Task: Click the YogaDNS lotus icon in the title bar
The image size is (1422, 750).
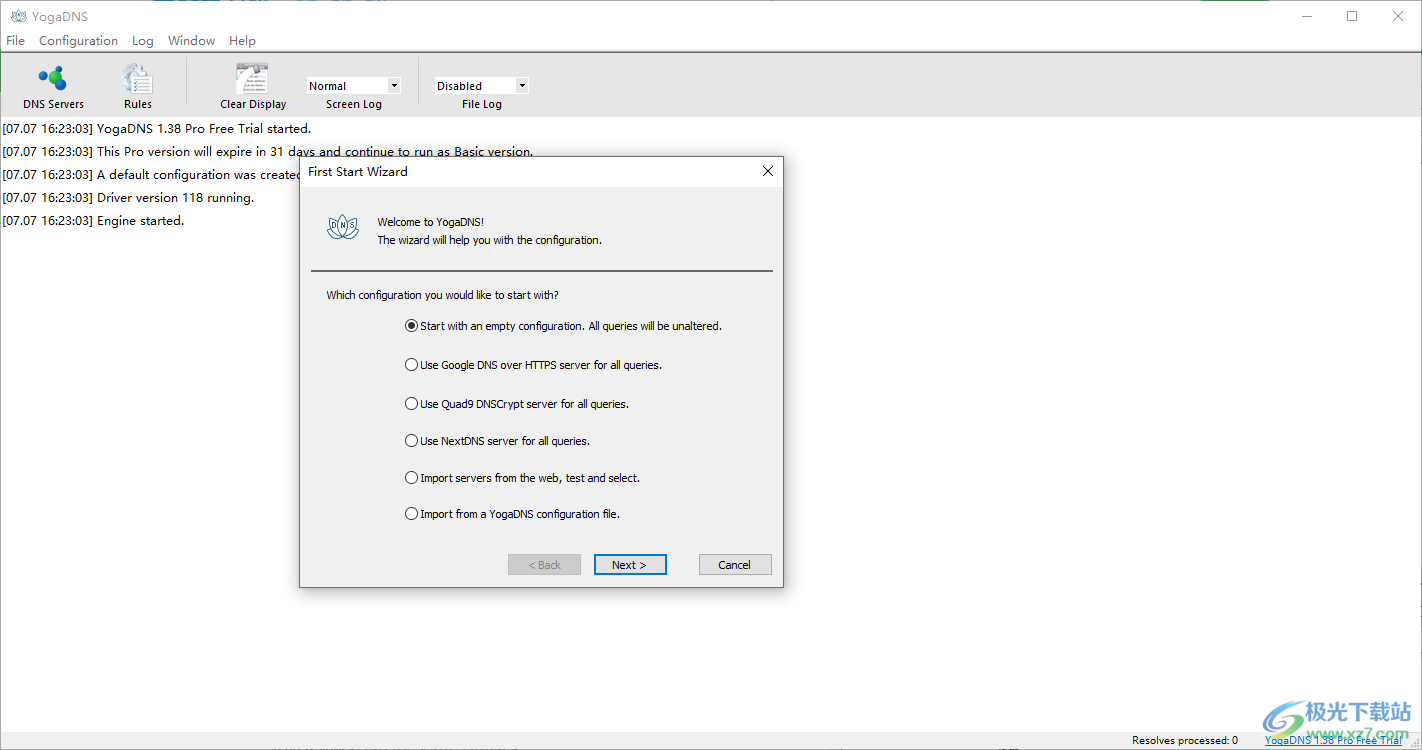Action: pos(18,16)
